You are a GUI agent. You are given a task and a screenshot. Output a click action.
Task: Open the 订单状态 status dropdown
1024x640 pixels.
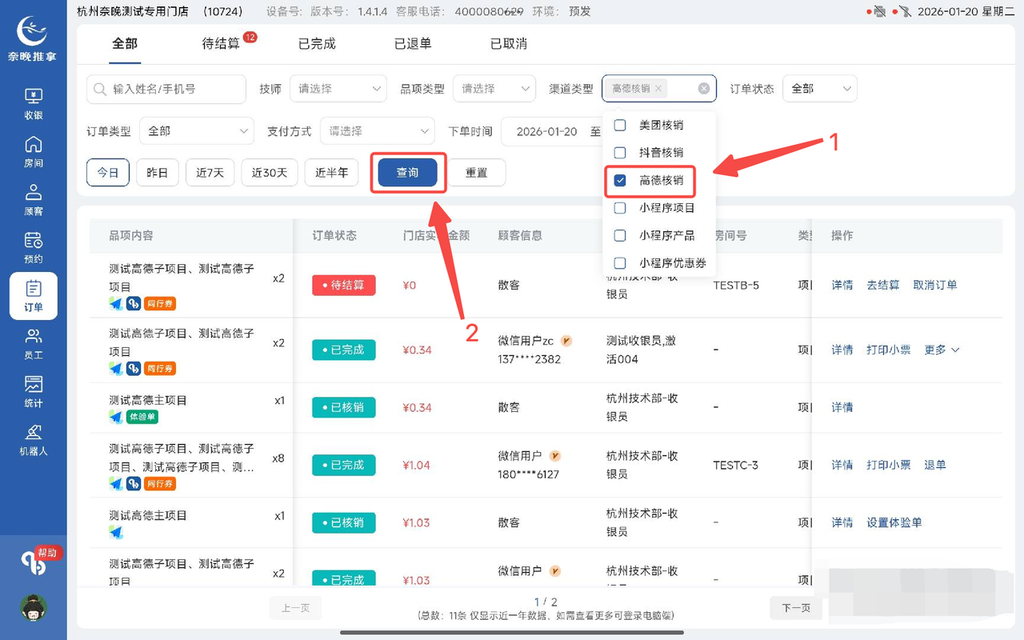point(820,88)
